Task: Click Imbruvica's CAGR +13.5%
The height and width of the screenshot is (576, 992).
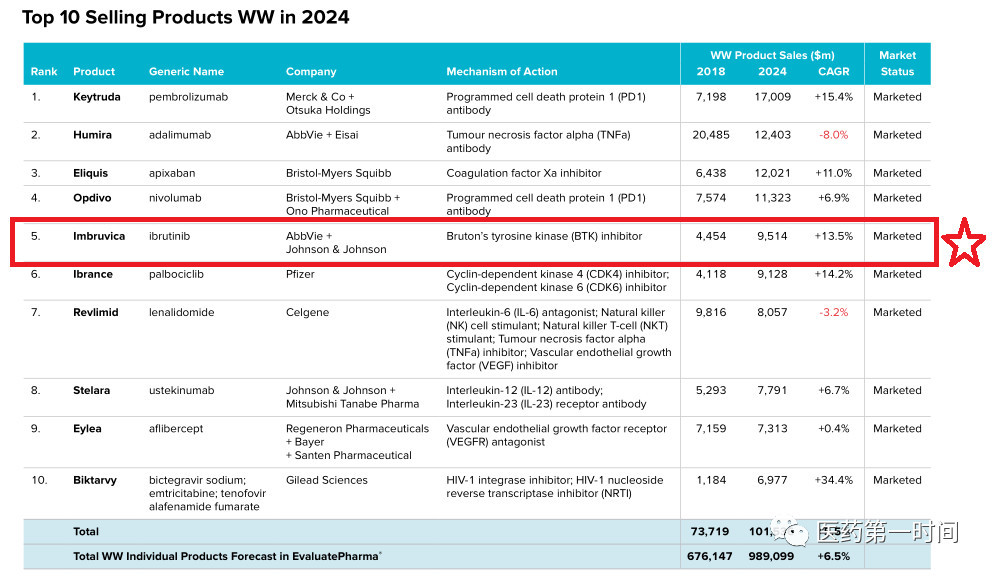Action: [833, 236]
